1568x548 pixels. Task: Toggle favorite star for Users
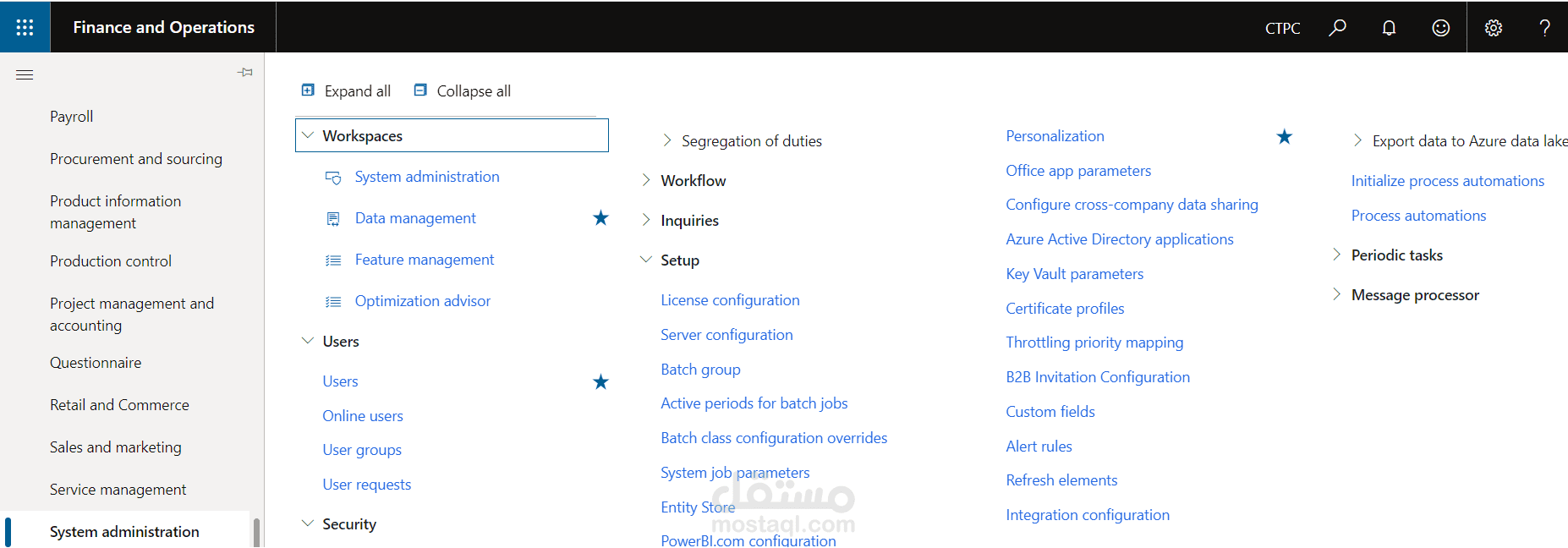600,382
